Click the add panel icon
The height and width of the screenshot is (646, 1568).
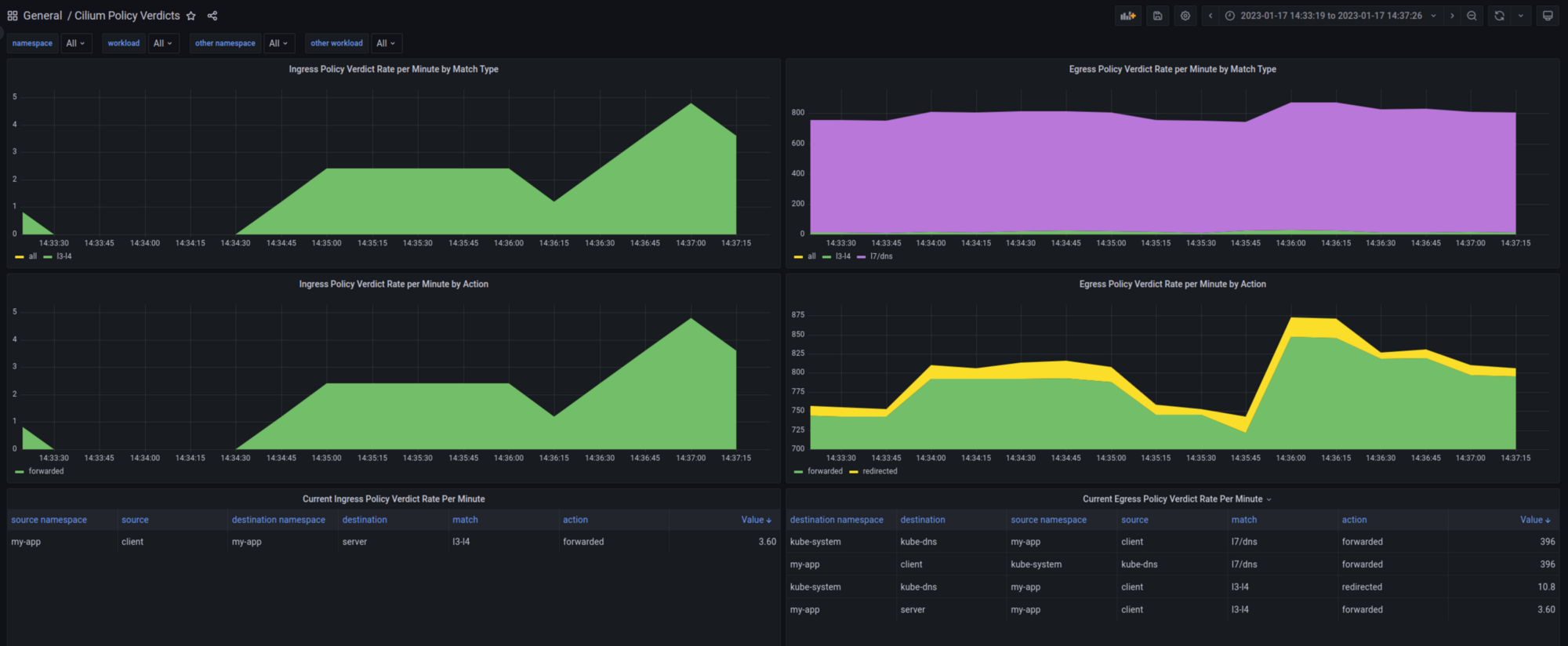(x=1128, y=16)
